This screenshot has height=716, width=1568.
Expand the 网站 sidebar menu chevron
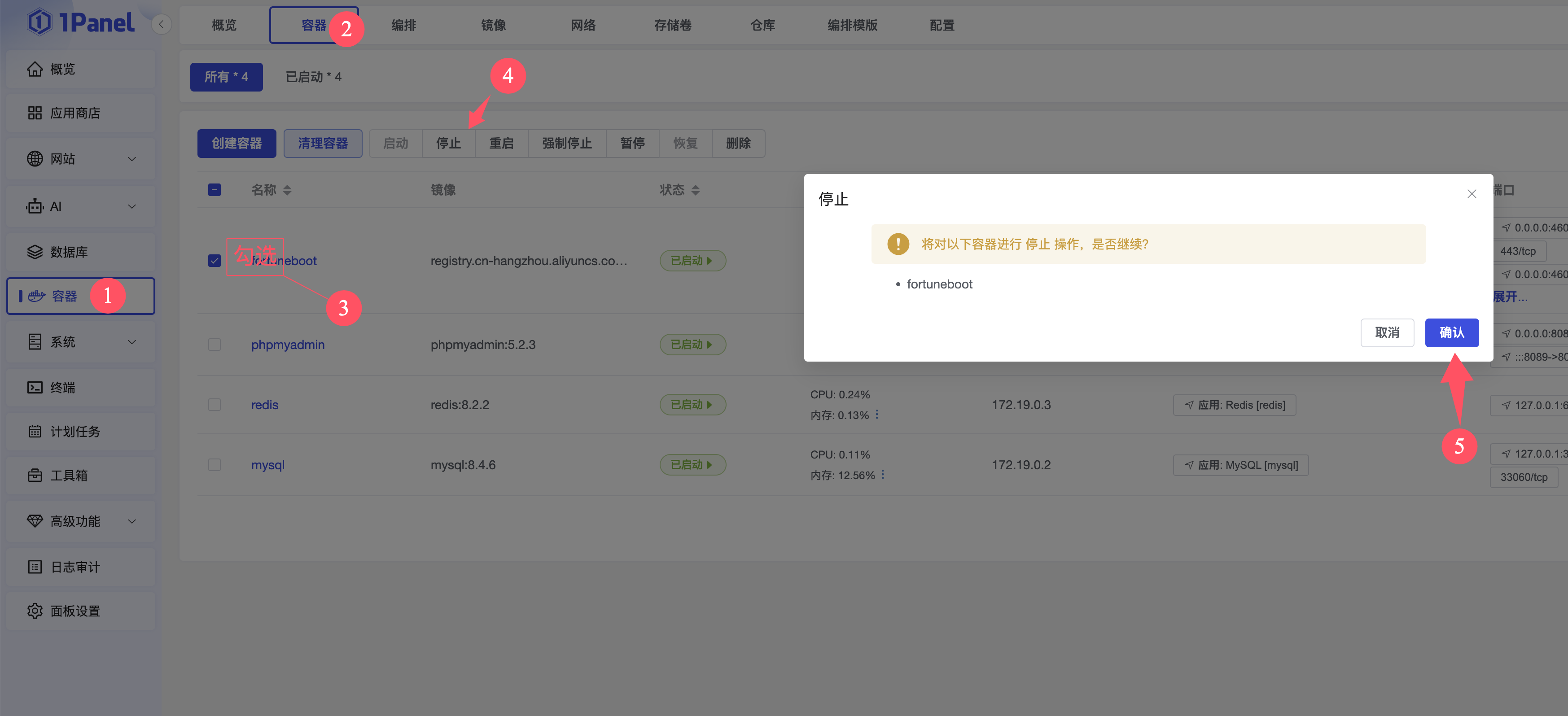(x=132, y=159)
